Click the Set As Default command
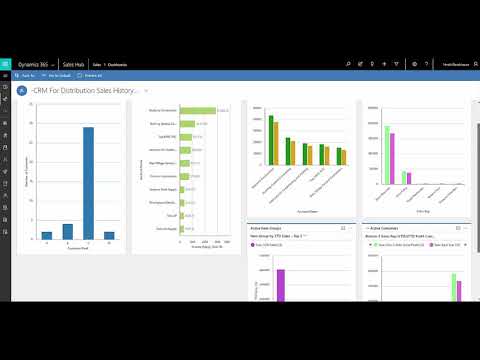 pyautogui.click(x=56, y=76)
